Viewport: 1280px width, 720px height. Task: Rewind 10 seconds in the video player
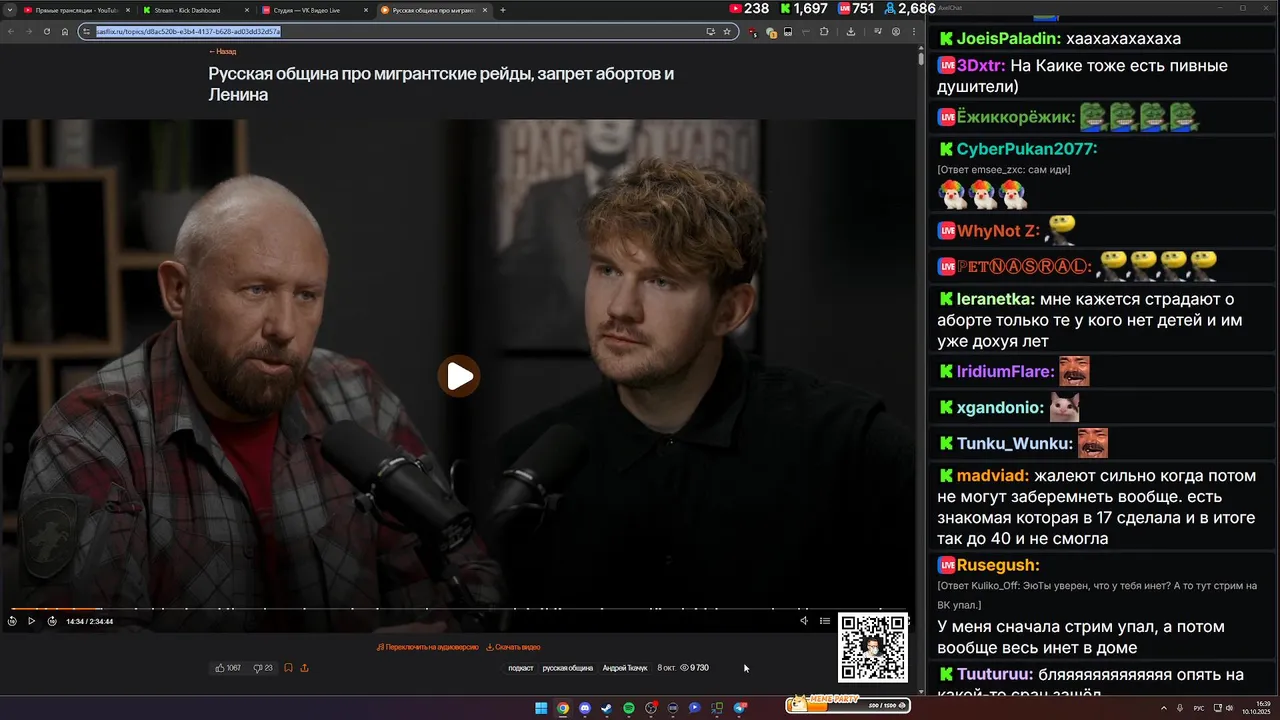12,621
